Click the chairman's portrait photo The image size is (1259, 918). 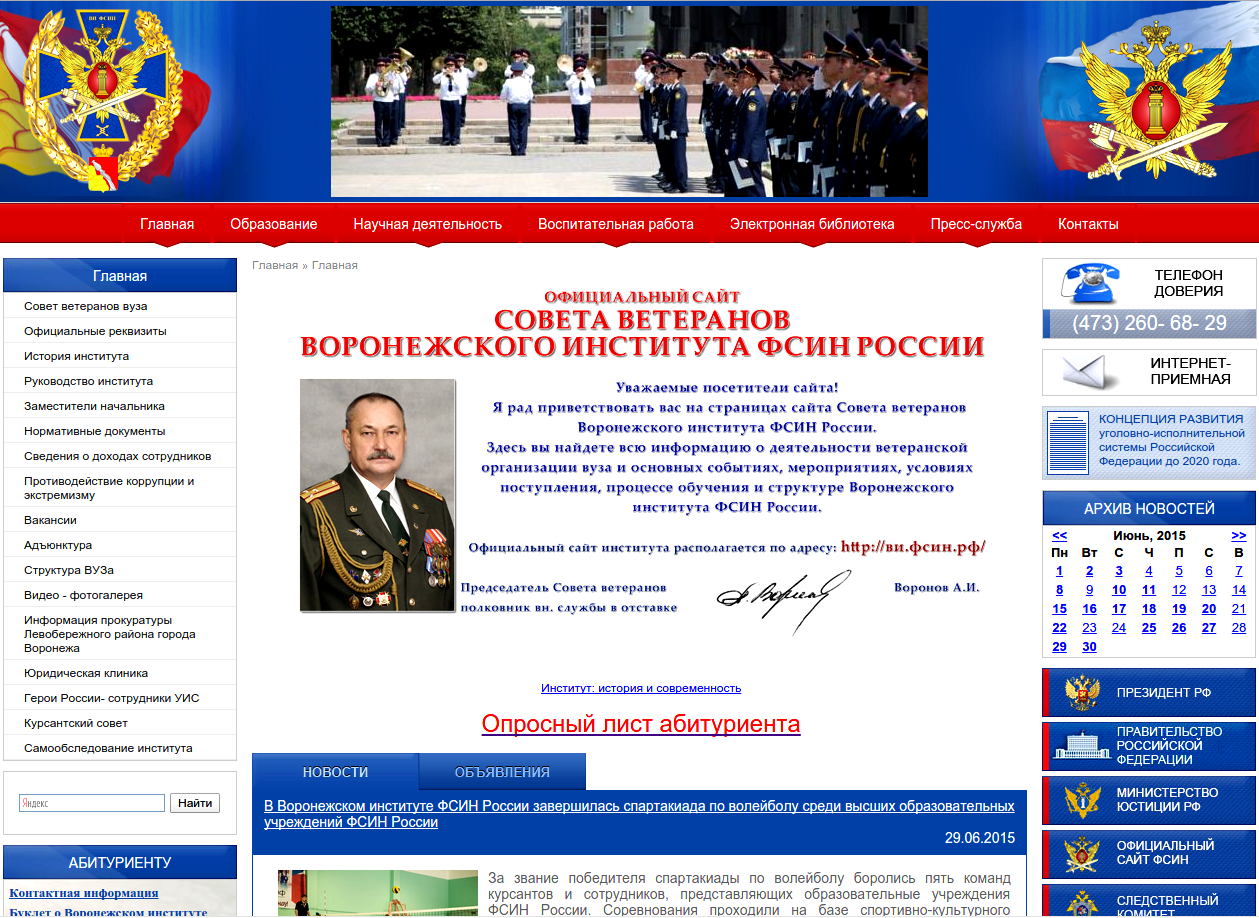(377, 495)
